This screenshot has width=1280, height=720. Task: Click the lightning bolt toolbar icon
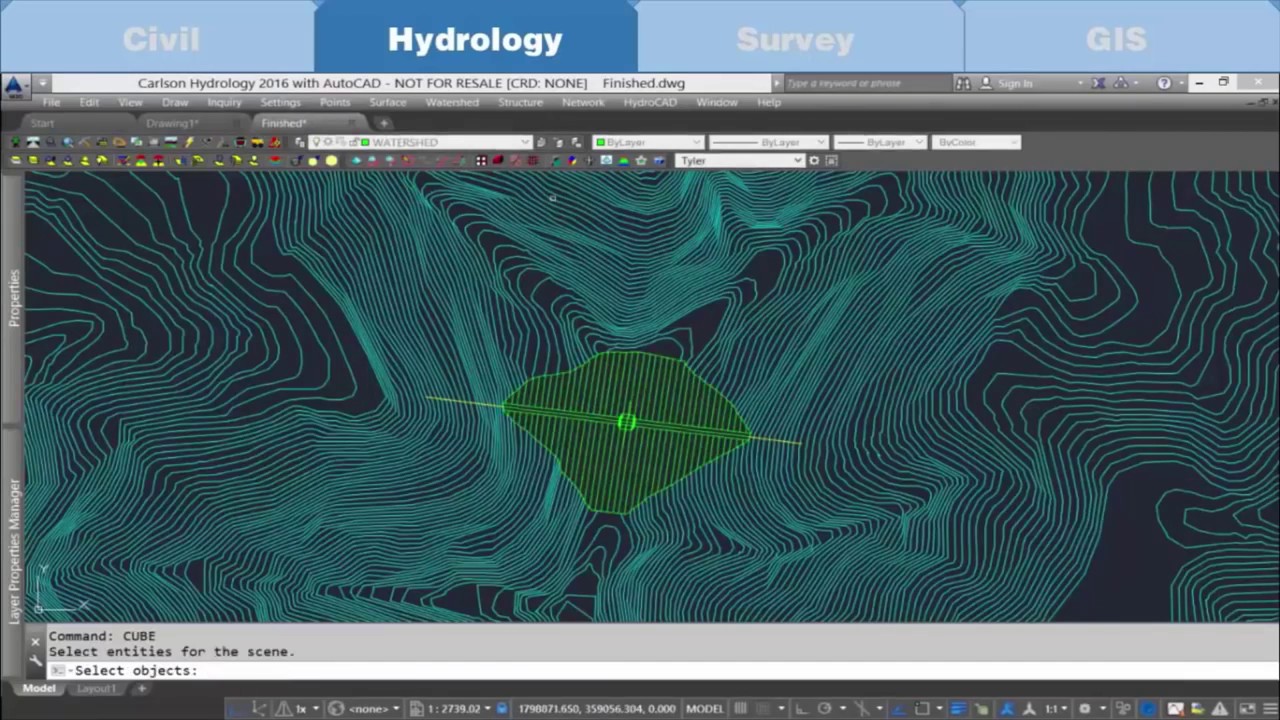(x=188, y=142)
